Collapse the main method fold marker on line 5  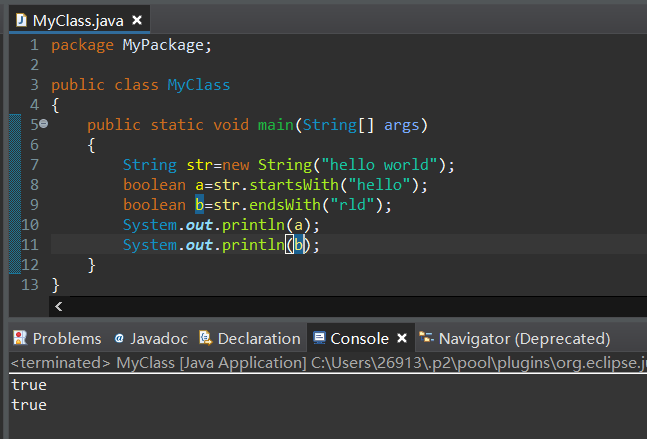[x=43, y=123]
